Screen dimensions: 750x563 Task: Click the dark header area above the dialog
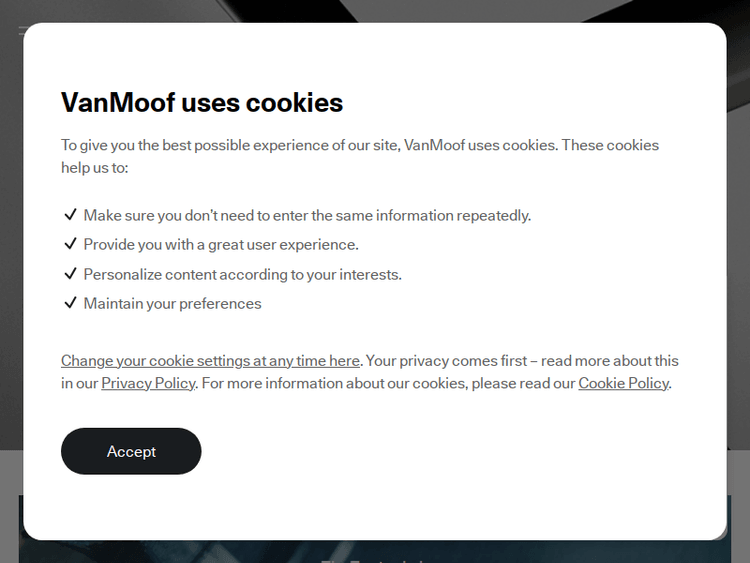coord(375,10)
